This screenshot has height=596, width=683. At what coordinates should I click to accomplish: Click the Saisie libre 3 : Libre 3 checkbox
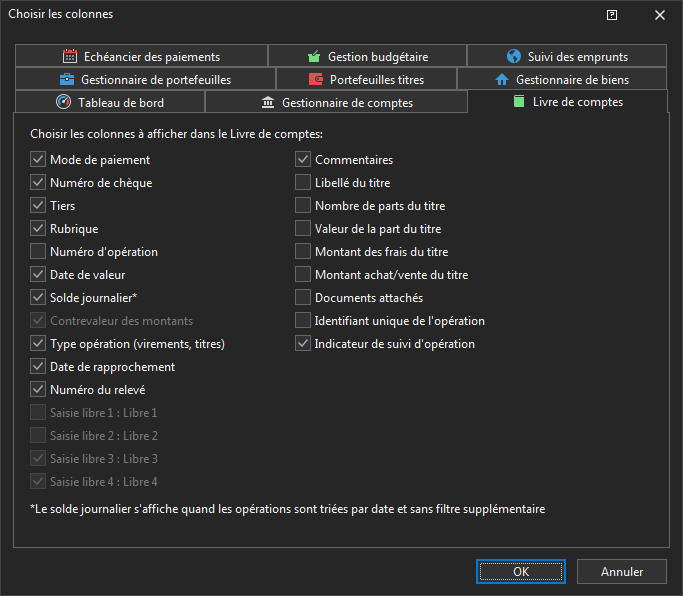(x=38, y=459)
